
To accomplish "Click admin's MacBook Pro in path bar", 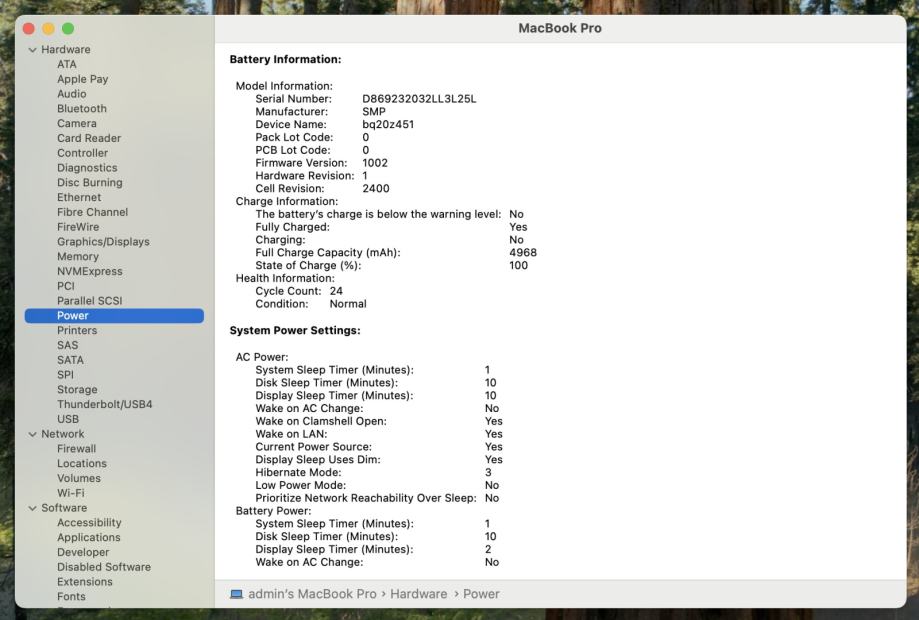I will (x=312, y=594).
